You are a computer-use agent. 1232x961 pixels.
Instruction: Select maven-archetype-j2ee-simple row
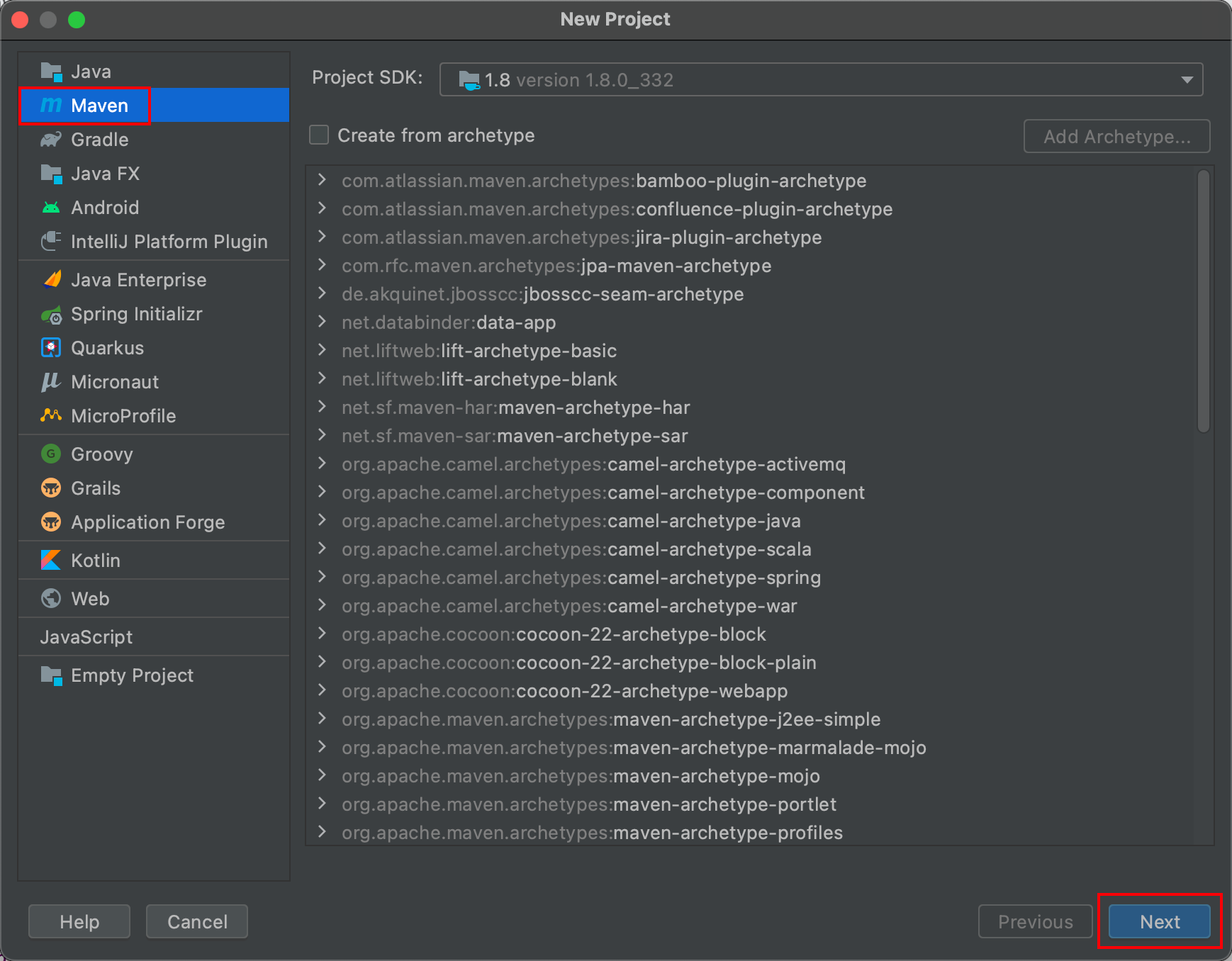point(750,719)
